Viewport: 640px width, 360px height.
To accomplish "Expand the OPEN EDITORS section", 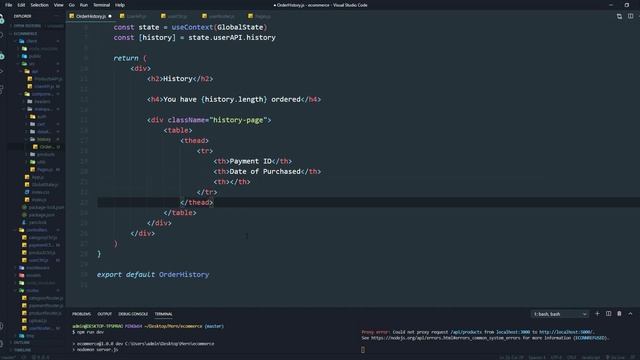I will [27, 26].
